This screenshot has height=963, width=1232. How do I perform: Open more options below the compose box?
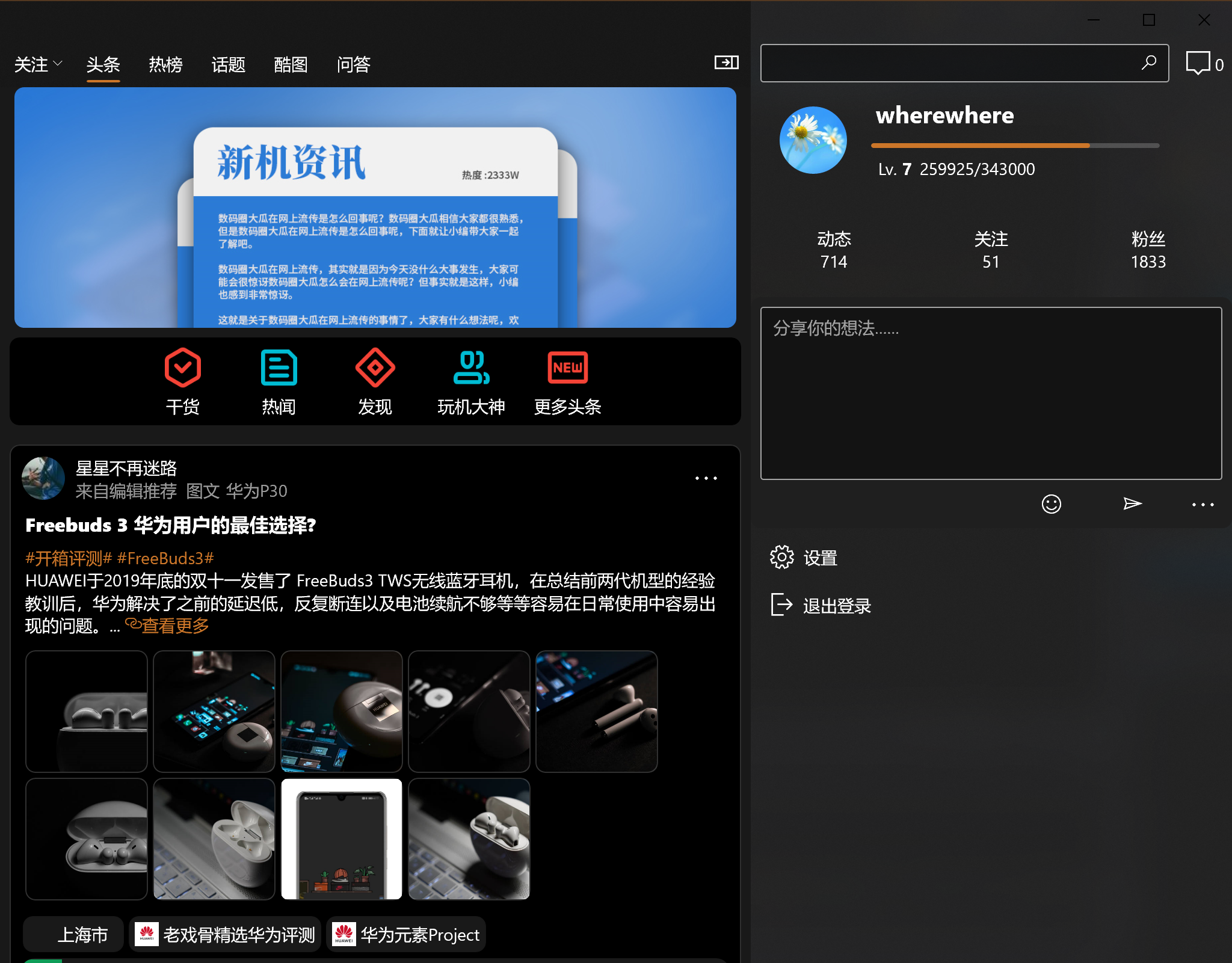point(1203,505)
